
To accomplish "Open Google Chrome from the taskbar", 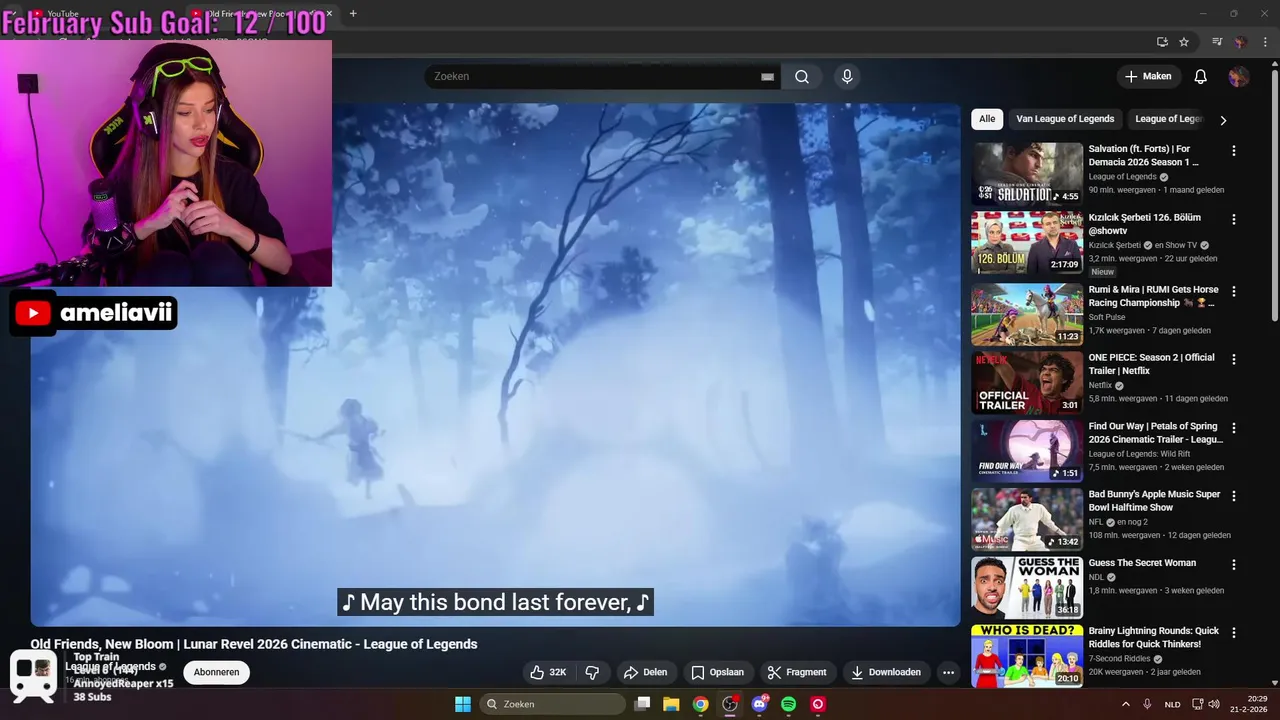I will (701, 704).
